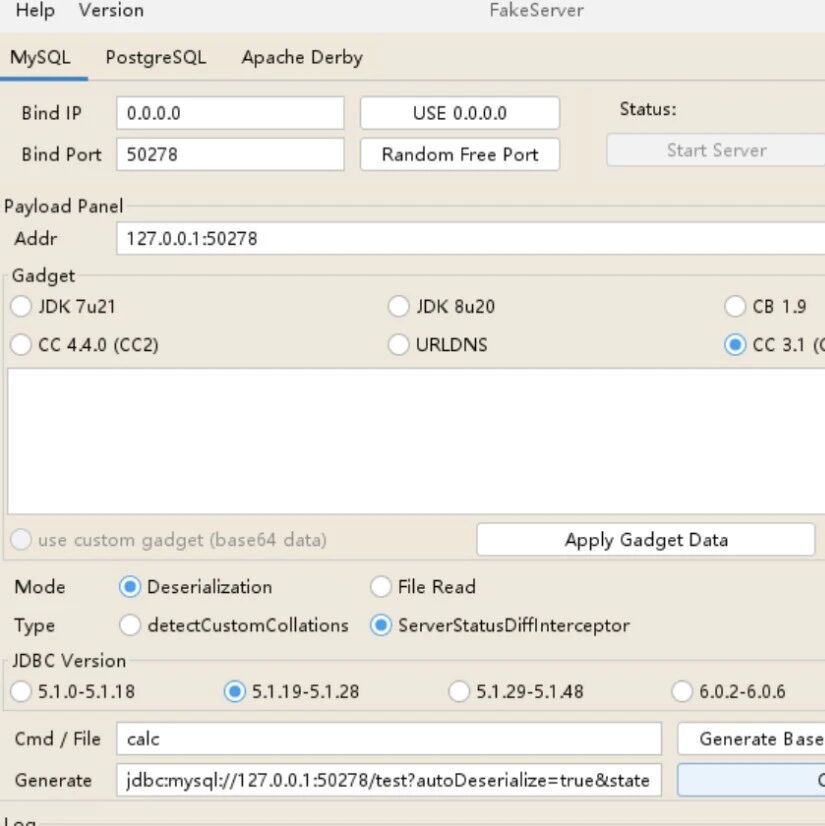The width and height of the screenshot is (825, 826).
Task: Click the Addr field showing 127.0.0.1:50278
Action: [x=470, y=239]
